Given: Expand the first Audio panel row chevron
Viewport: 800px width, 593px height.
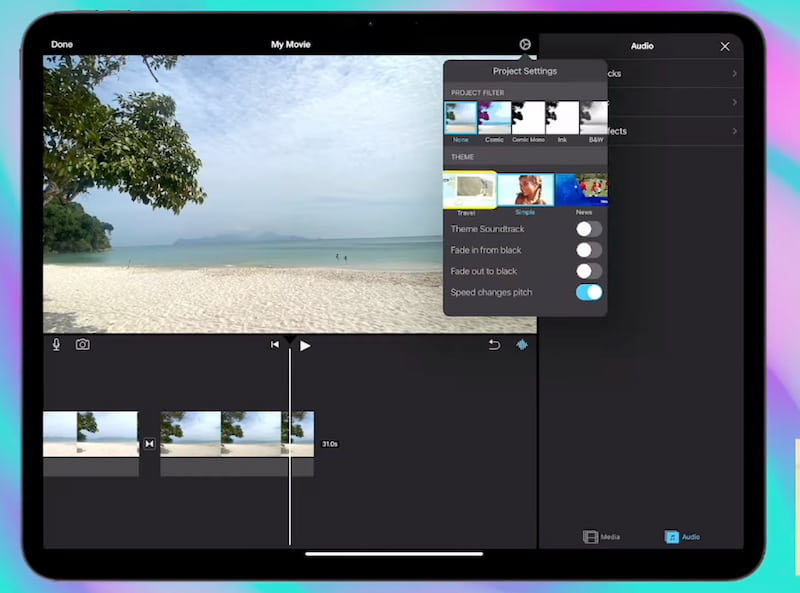Looking at the screenshot, I should pos(734,73).
